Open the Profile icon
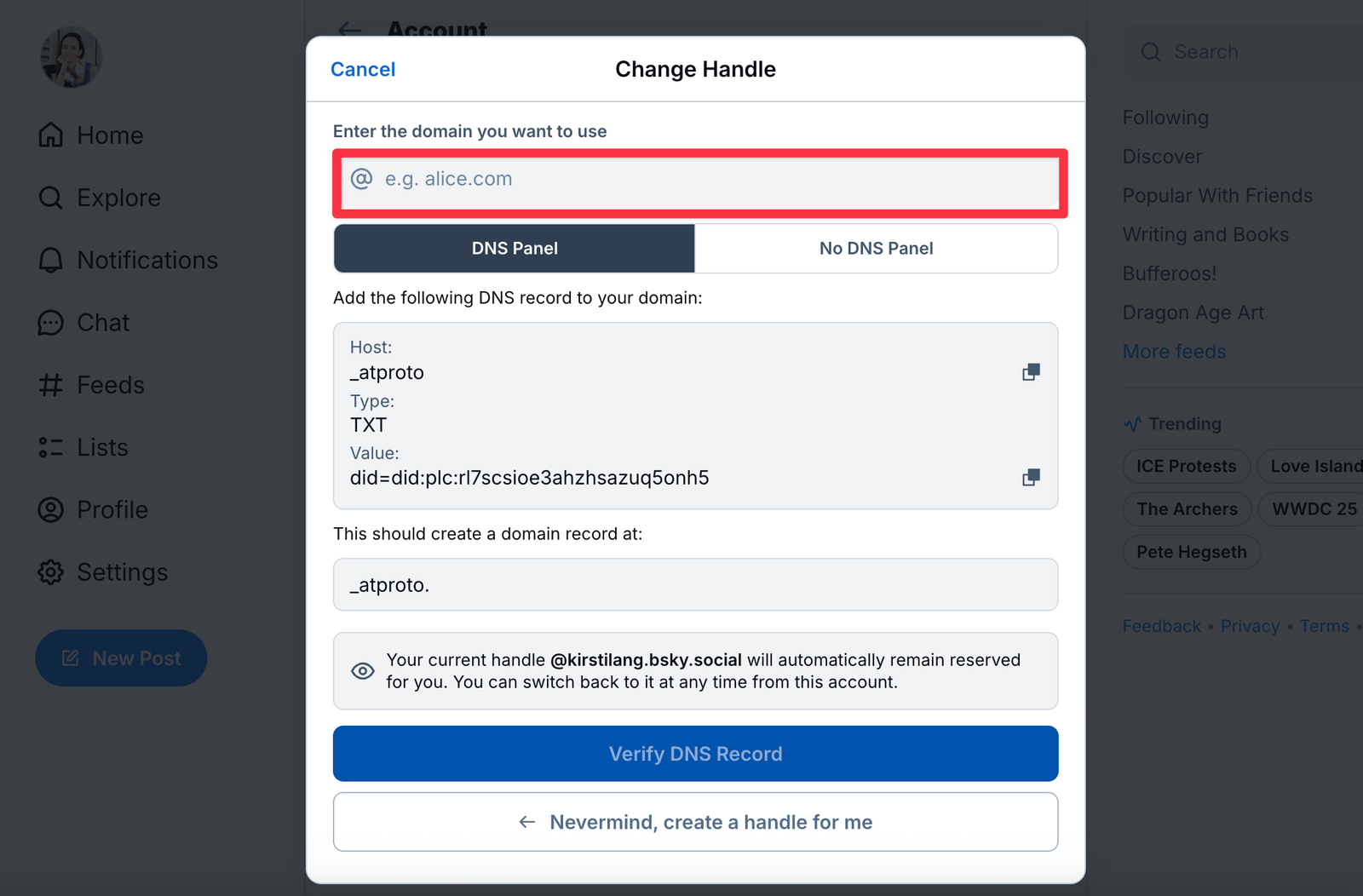Screen dimensions: 1363x896 pyautogui.click(x=51, y=509)
